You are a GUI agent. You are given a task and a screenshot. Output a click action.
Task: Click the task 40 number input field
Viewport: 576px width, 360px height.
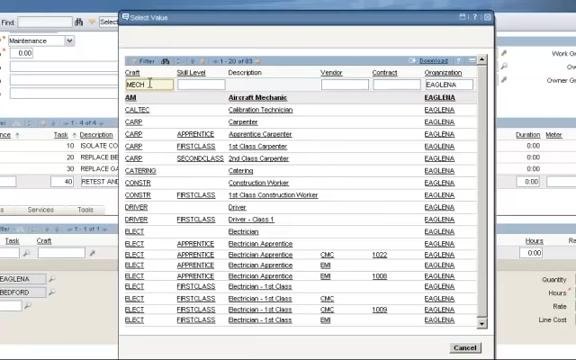click(62, 181)
